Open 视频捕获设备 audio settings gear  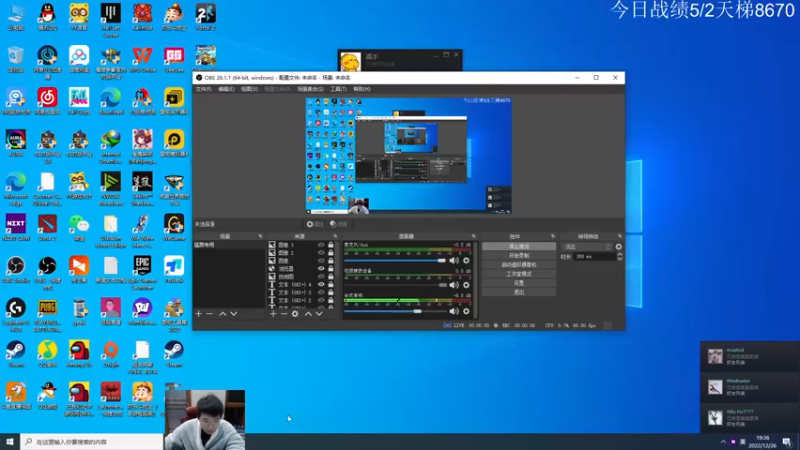[x=466, y=285]
